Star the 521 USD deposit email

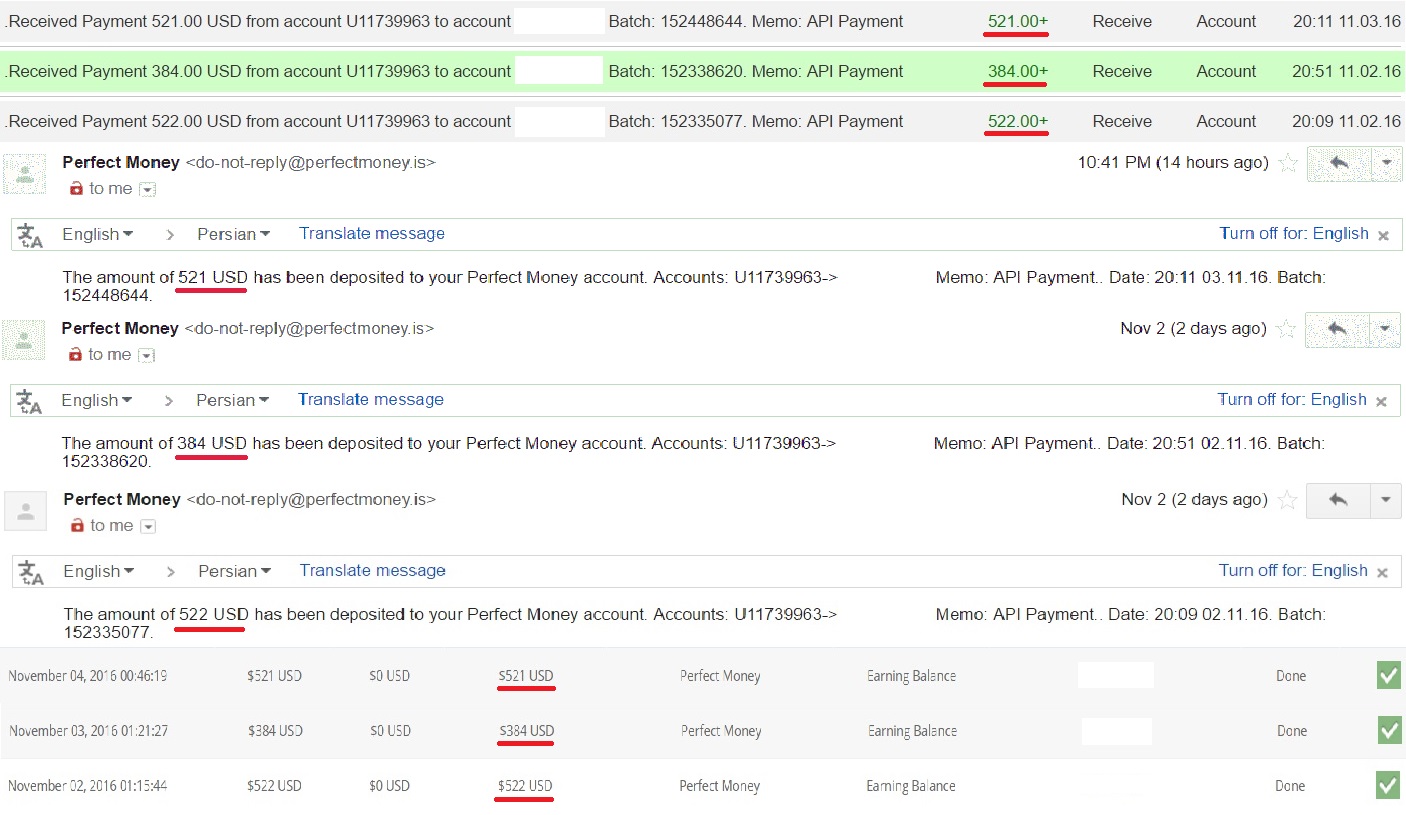click(x=1288, y=163)
